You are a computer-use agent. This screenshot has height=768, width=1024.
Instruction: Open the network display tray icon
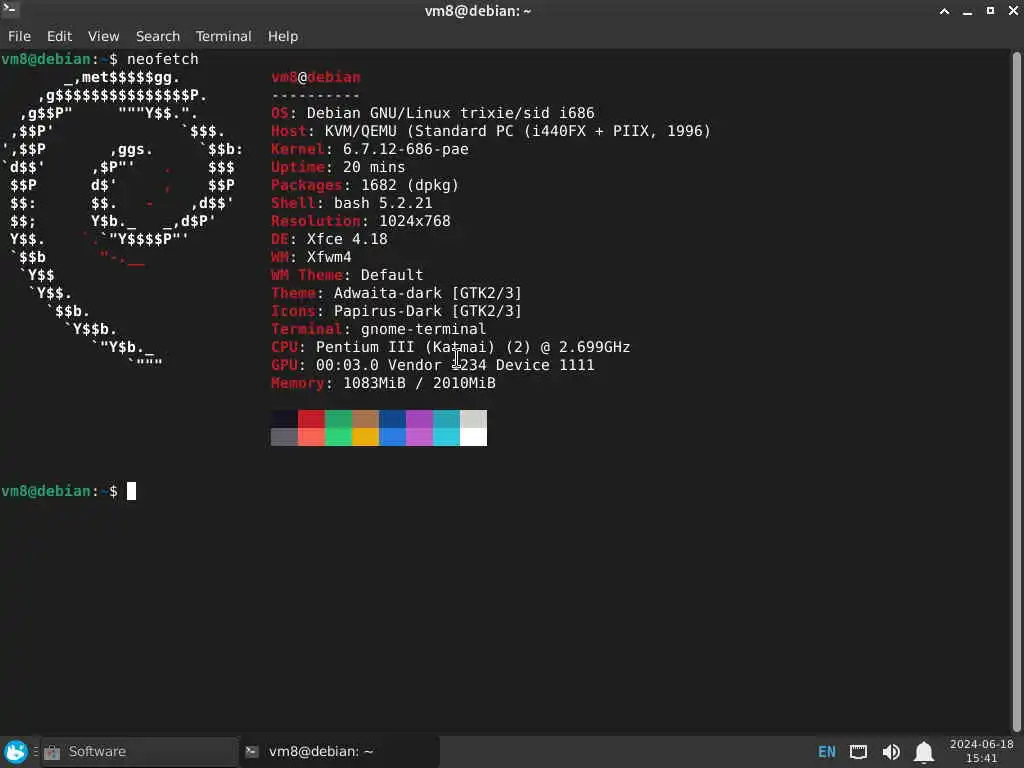pos(859,752)
